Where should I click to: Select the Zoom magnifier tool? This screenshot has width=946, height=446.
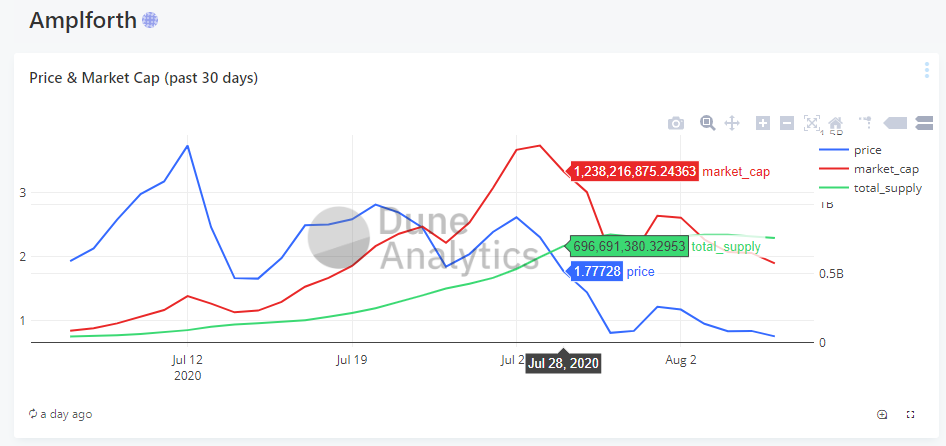[707, 123]
